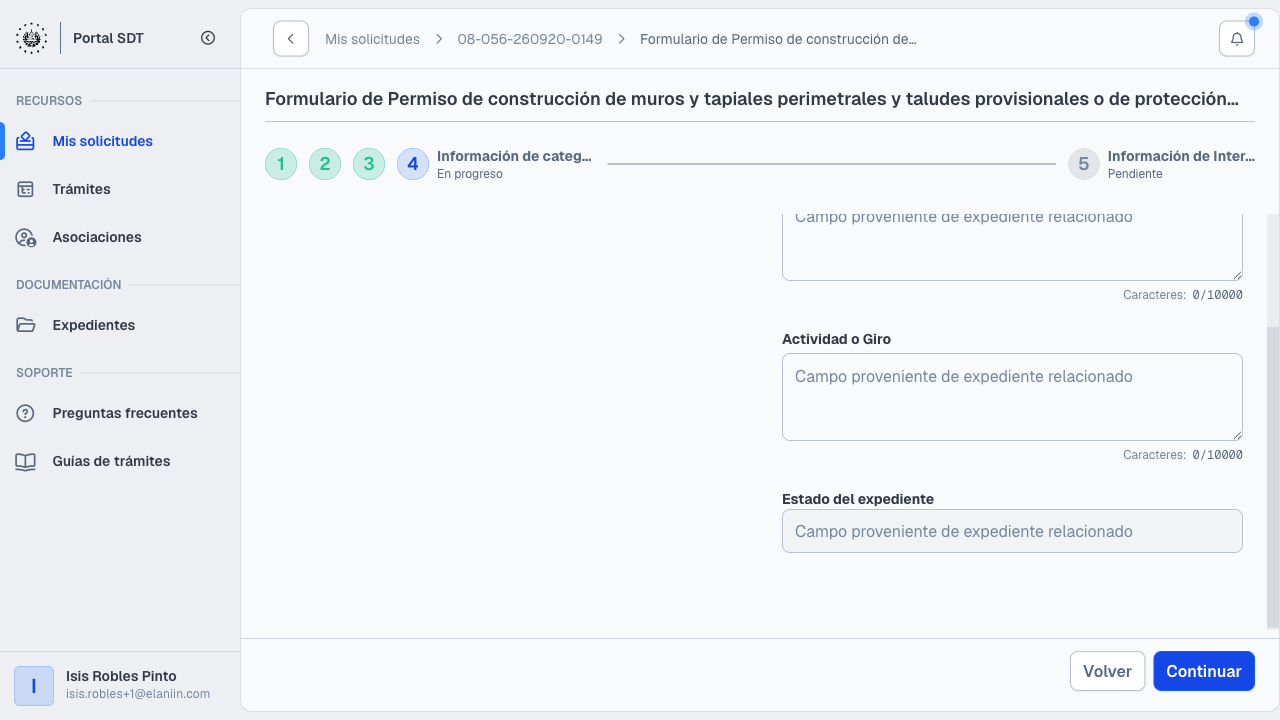Viewport: 1280px width, 720px height.
Task: Click the user avatar with letter I
Action: click(x=34, y=686)
